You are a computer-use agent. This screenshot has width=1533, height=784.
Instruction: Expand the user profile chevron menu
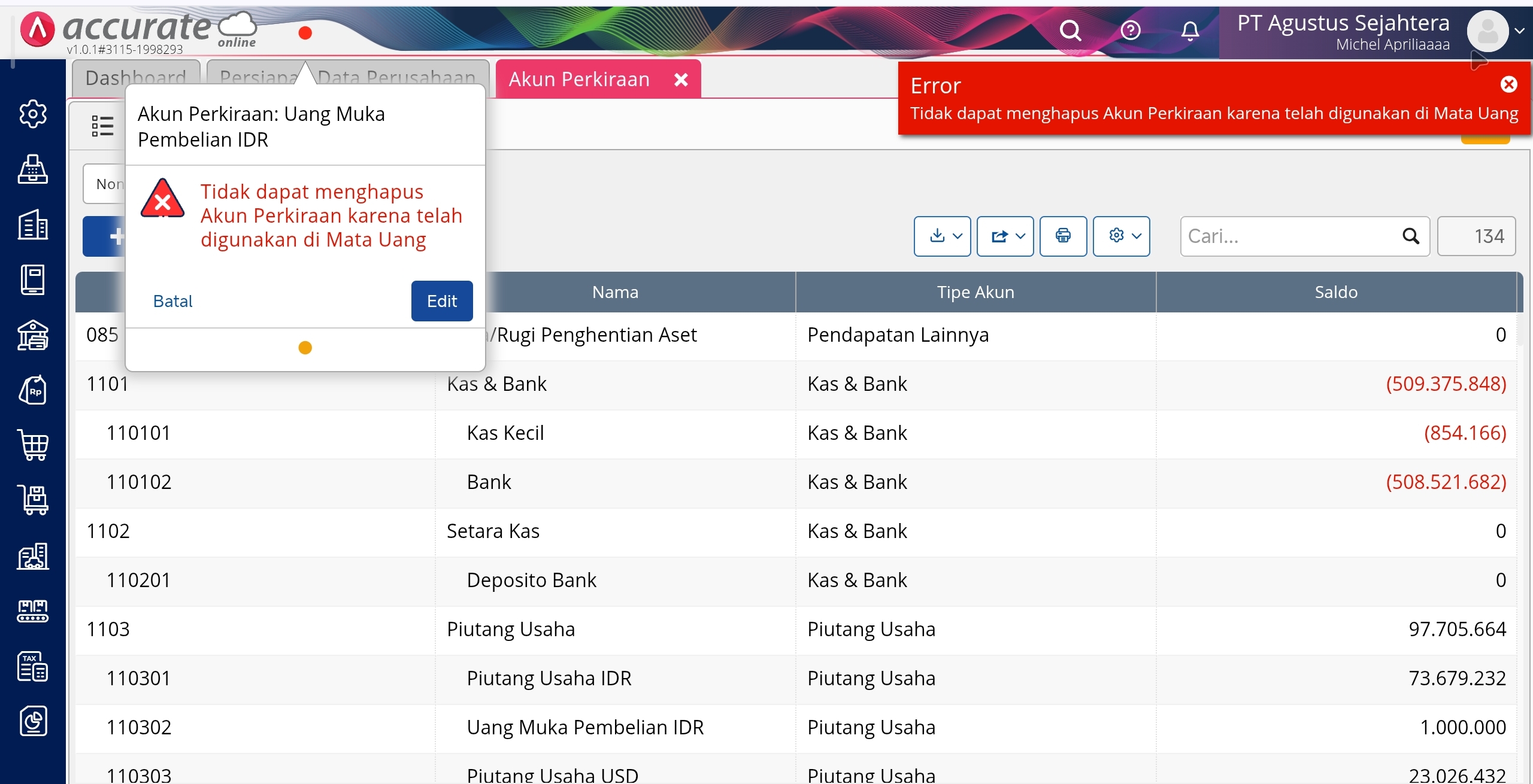tap(1519, 31)
